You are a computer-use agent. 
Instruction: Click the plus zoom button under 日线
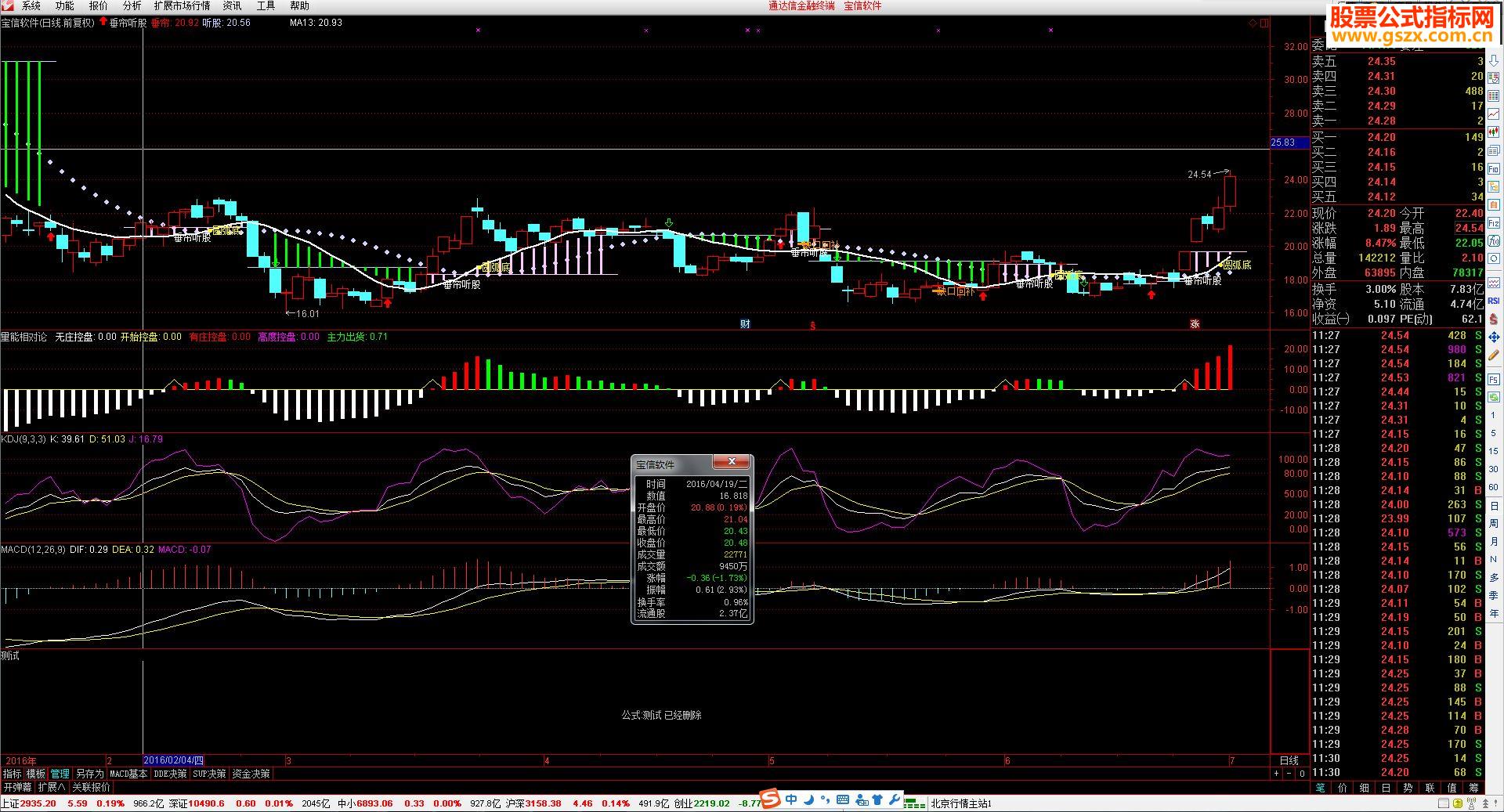tap(1277, 774)
